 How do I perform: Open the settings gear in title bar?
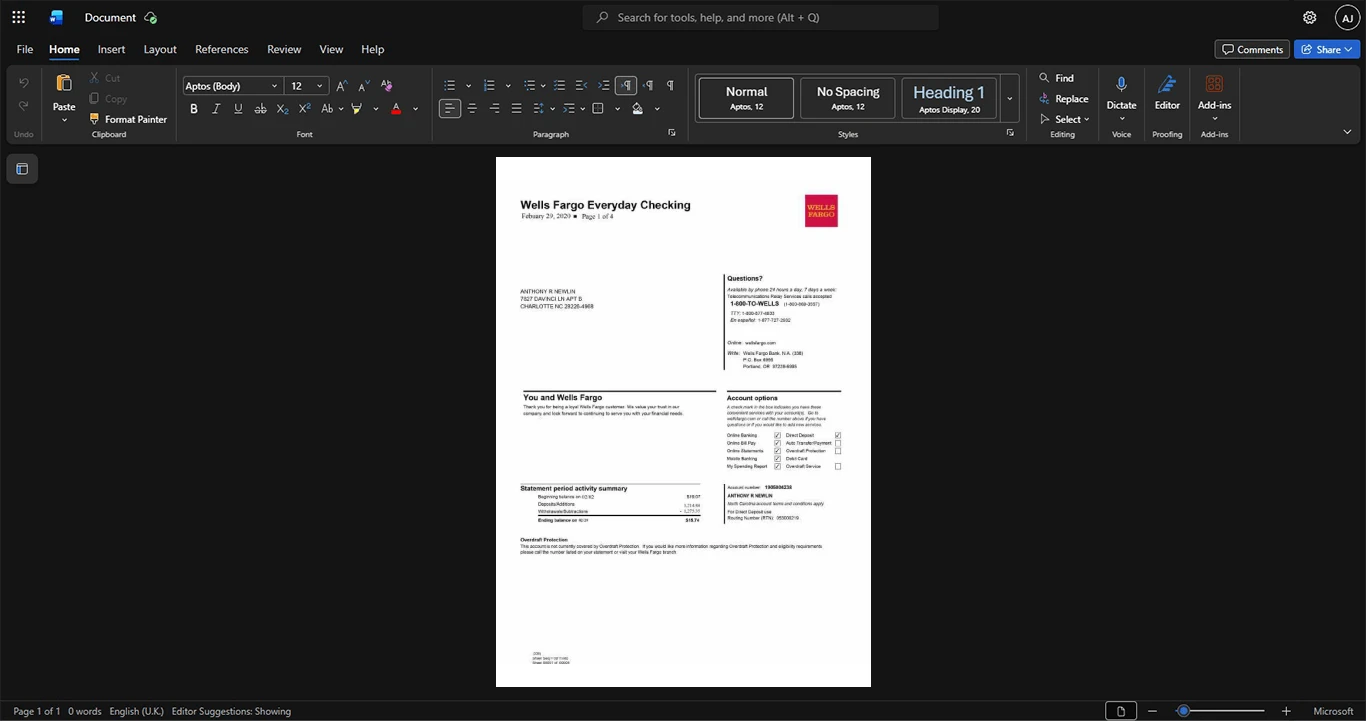1309,17
